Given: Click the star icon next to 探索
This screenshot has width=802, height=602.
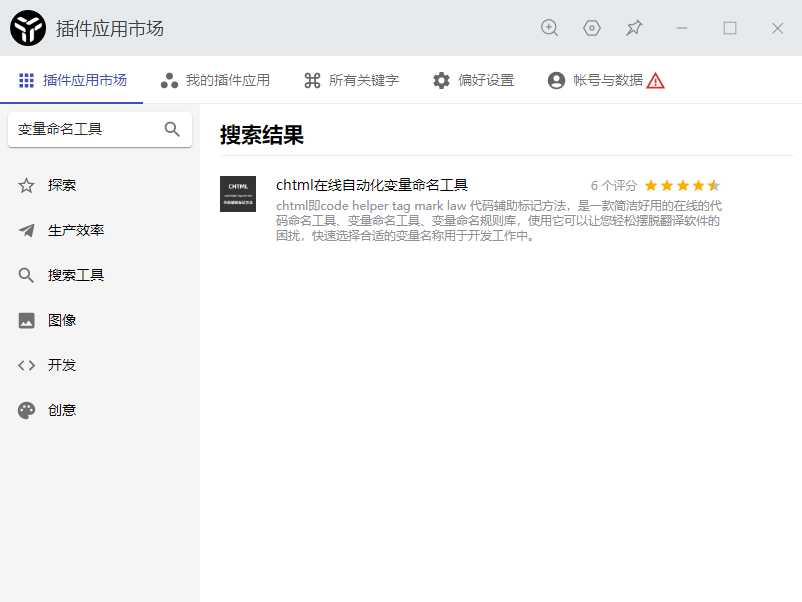Looking at the screenshot, I should click(26, 185).
